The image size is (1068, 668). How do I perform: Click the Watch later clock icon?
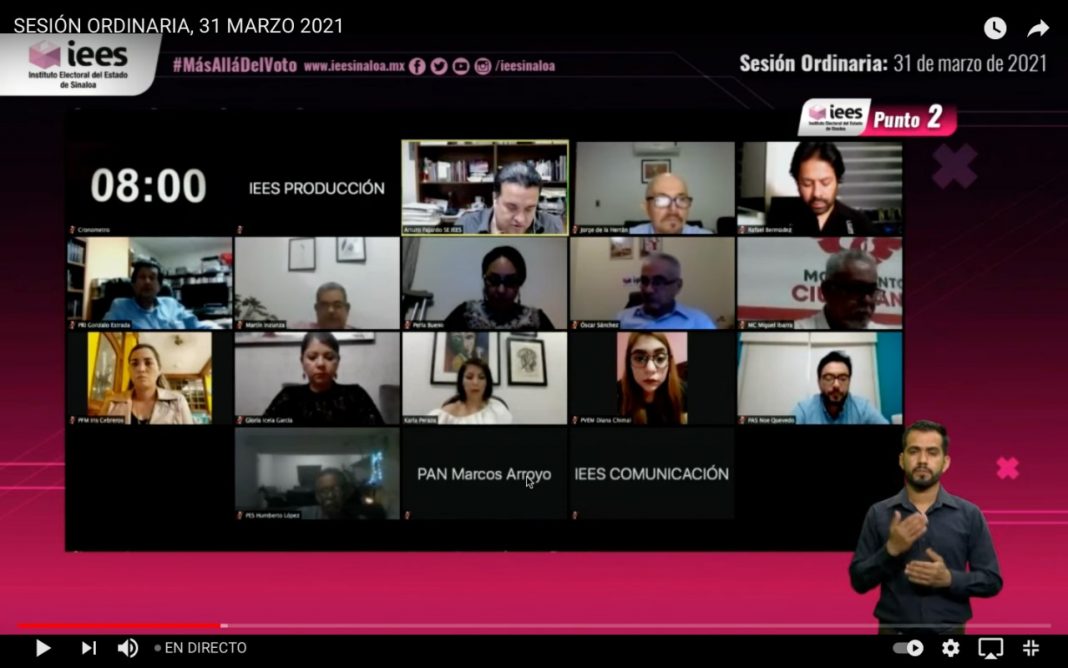(994, 28)
